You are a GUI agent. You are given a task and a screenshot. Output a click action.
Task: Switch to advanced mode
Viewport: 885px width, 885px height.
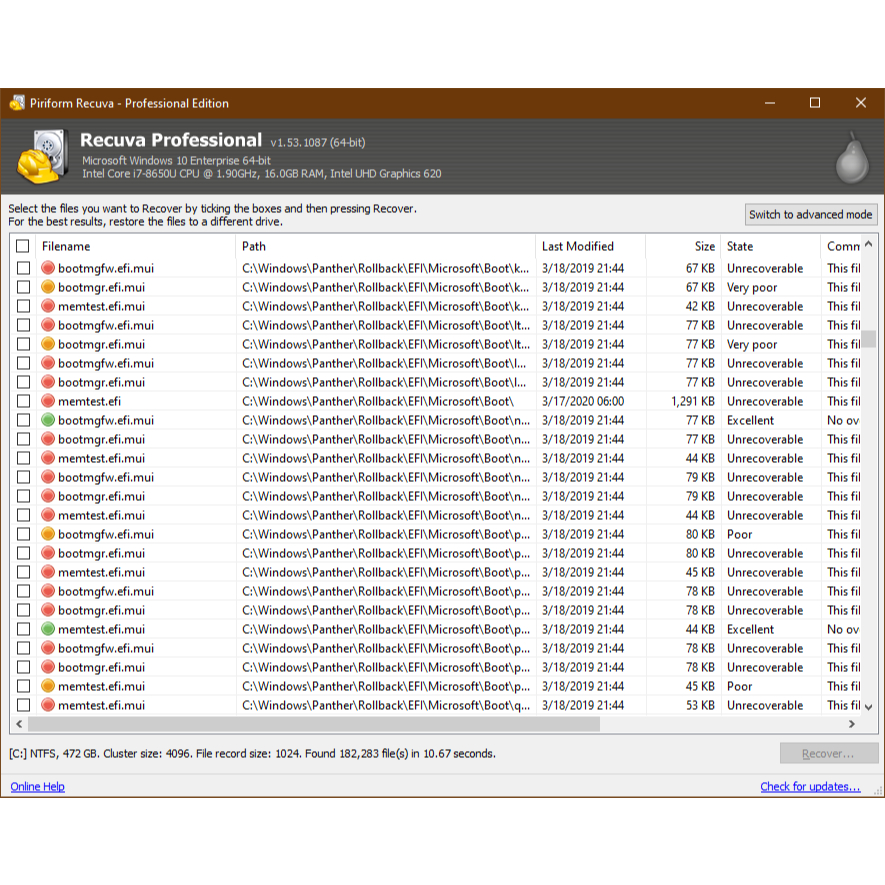pos(811,214)
